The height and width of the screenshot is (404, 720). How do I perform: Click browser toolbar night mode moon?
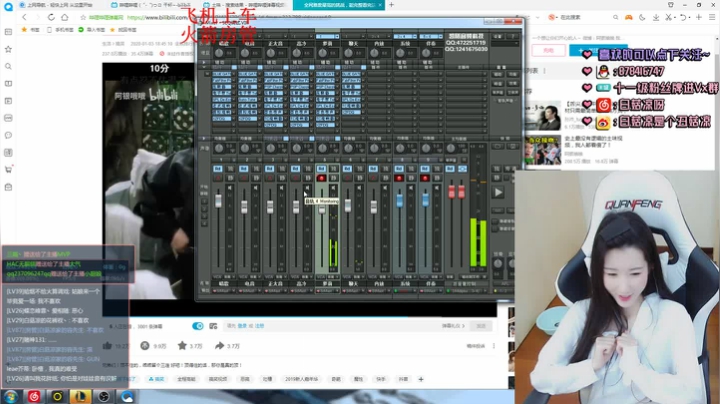coord(642,17)
